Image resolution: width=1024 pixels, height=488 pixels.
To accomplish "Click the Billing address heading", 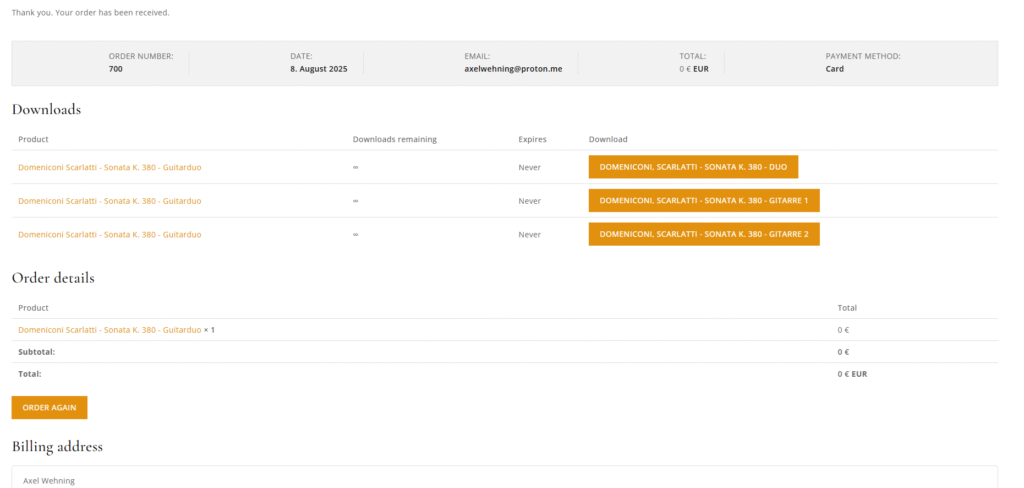I will (x=57, y=446).
